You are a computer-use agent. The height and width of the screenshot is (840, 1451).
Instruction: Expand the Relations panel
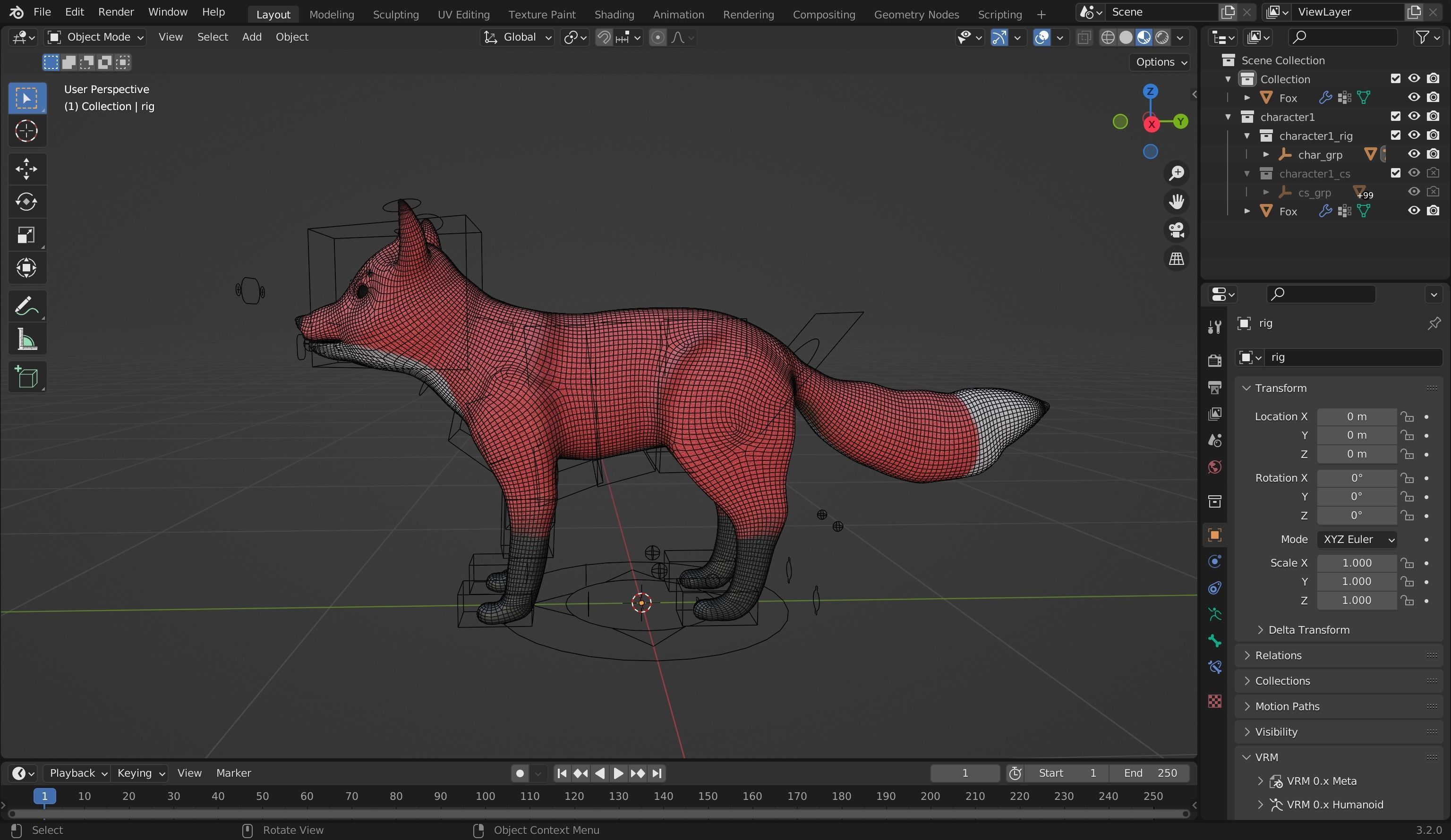tap(1340, 655)
